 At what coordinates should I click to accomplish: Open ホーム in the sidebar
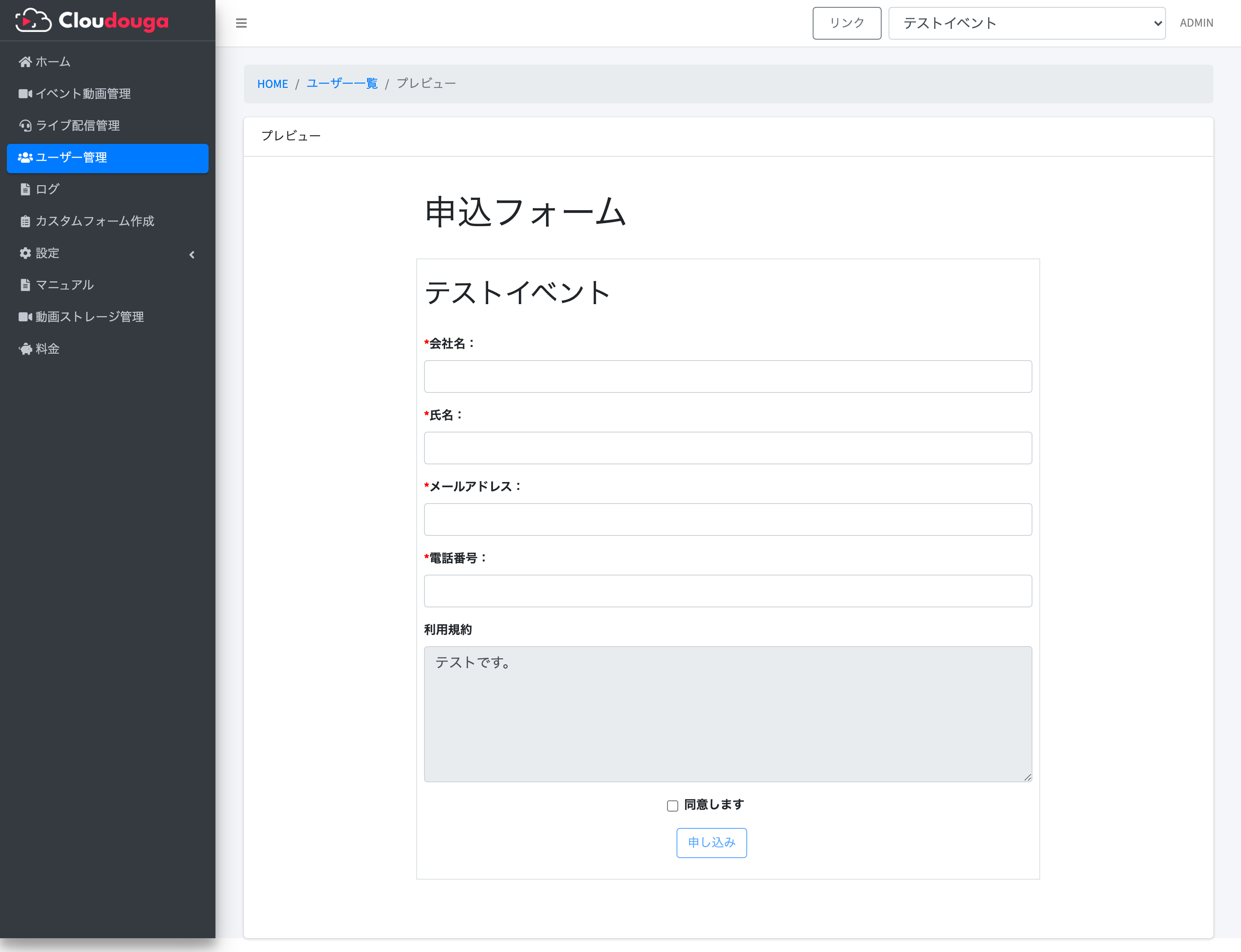(108, 62)
